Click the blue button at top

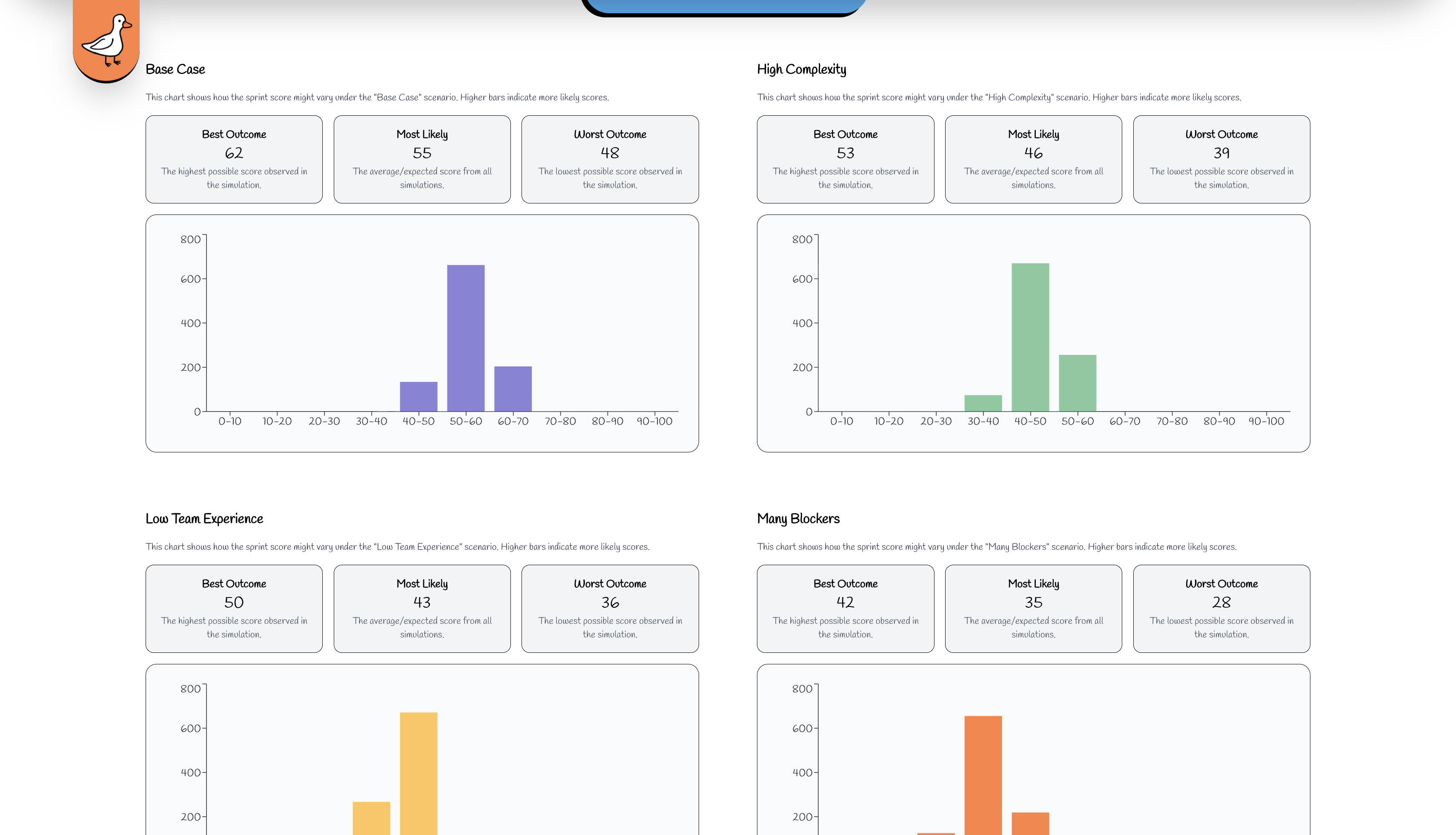tap(725, 6)
